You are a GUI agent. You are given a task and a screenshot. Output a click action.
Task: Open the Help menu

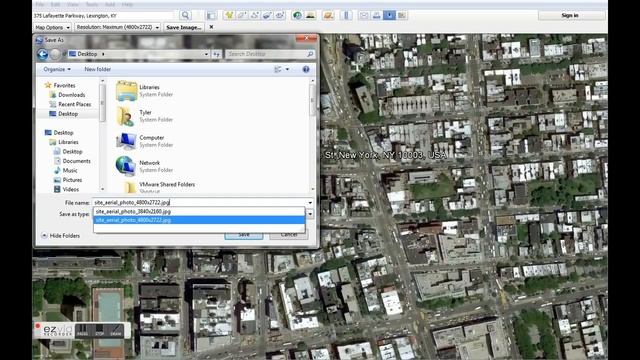[x=127, y=4]
